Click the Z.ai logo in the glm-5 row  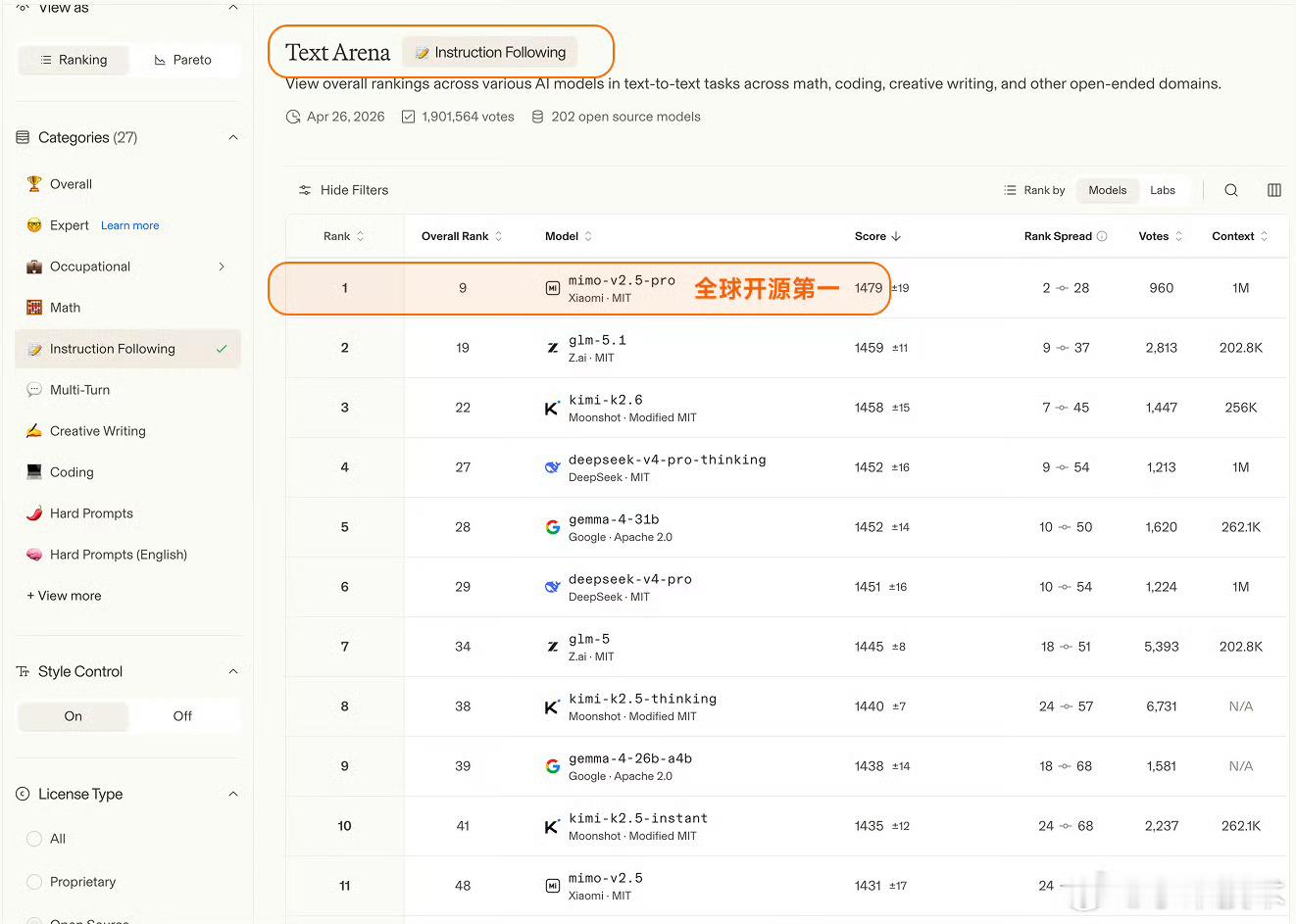(553, 647)
